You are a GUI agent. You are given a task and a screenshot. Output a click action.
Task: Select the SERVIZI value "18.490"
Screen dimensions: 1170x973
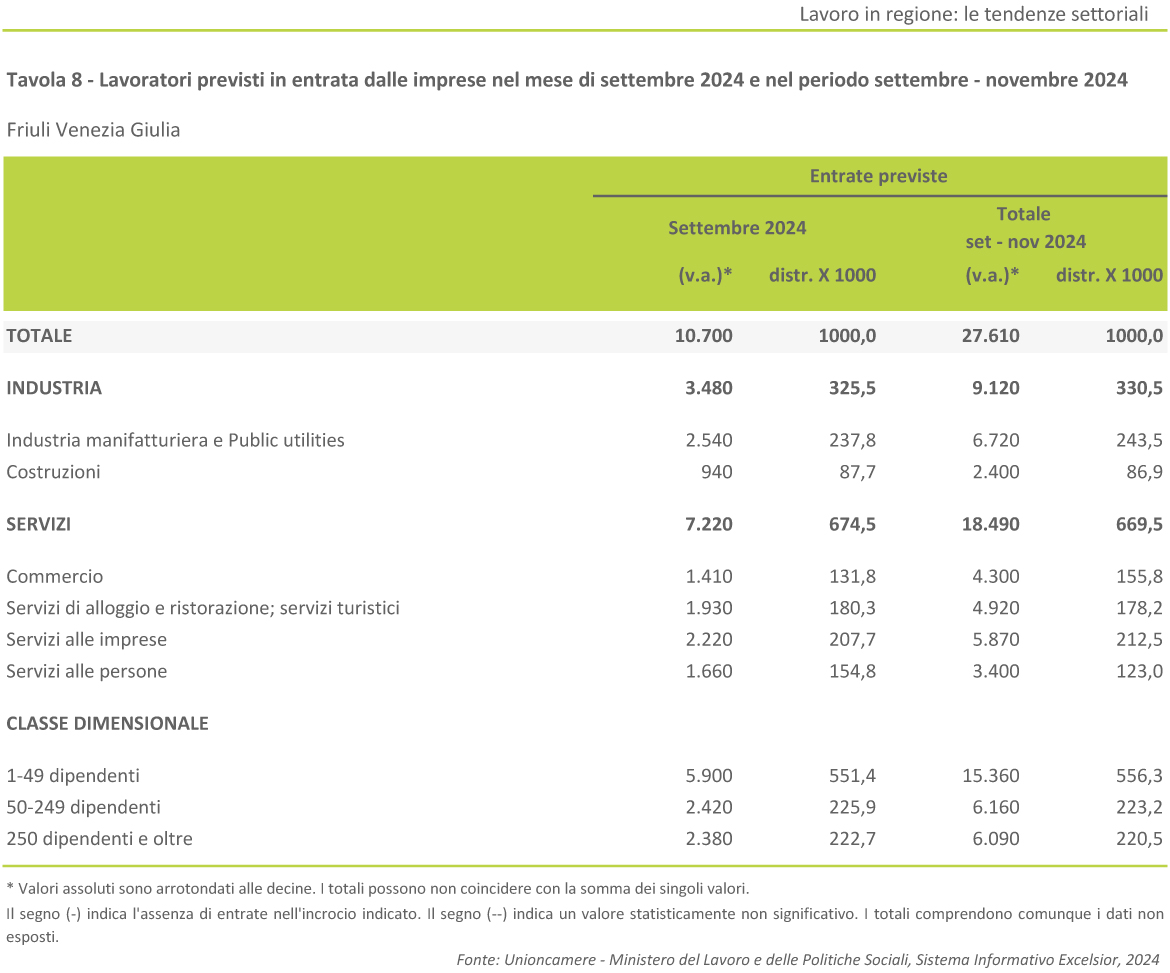click(x=990, y=524)
